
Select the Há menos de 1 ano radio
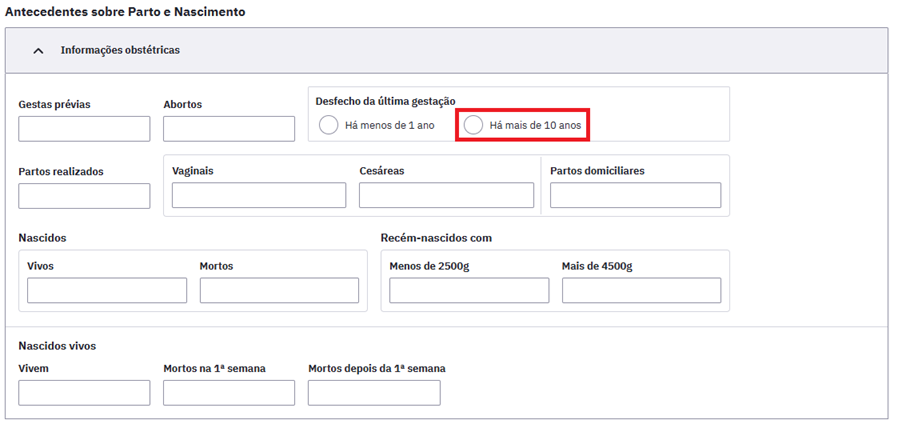click(x=328, y=125)
